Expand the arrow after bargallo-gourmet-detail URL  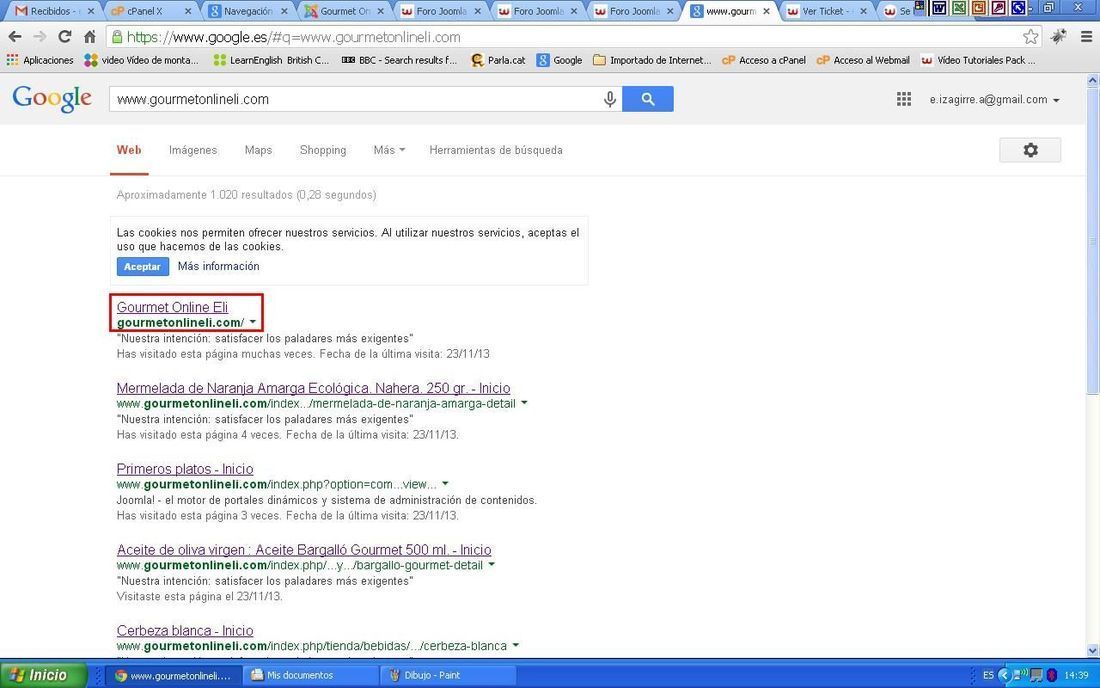coord(491,565)
